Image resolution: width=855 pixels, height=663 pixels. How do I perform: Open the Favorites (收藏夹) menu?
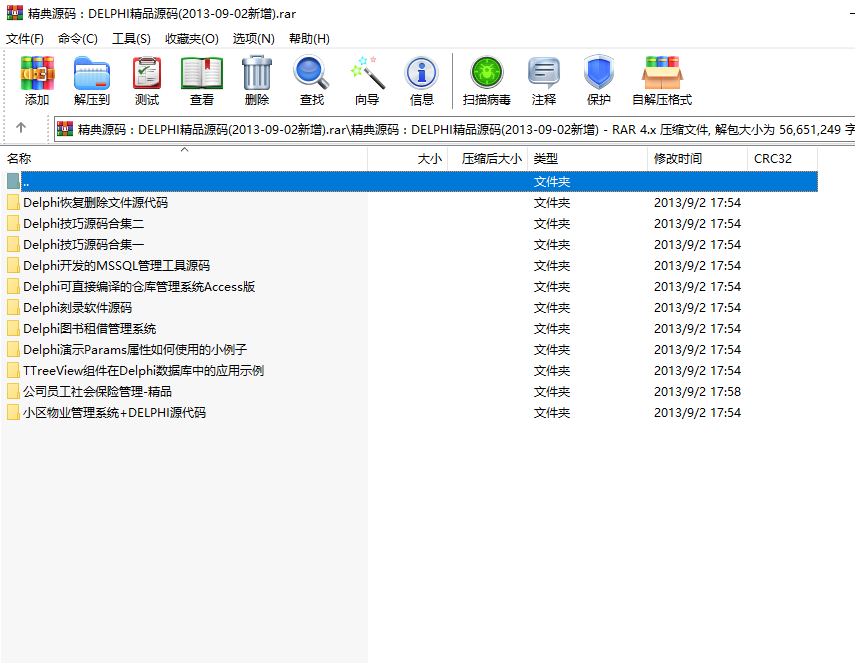coord(191,38)
